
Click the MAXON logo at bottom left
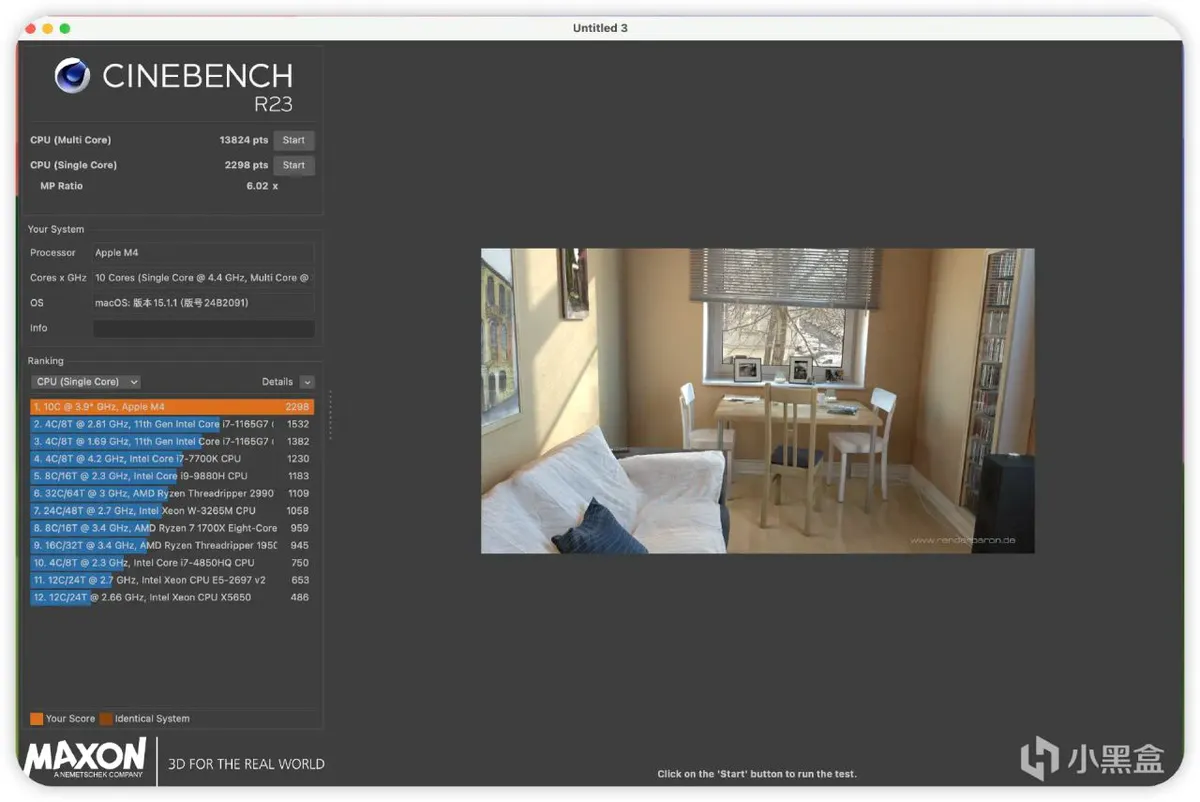point(86,759)
